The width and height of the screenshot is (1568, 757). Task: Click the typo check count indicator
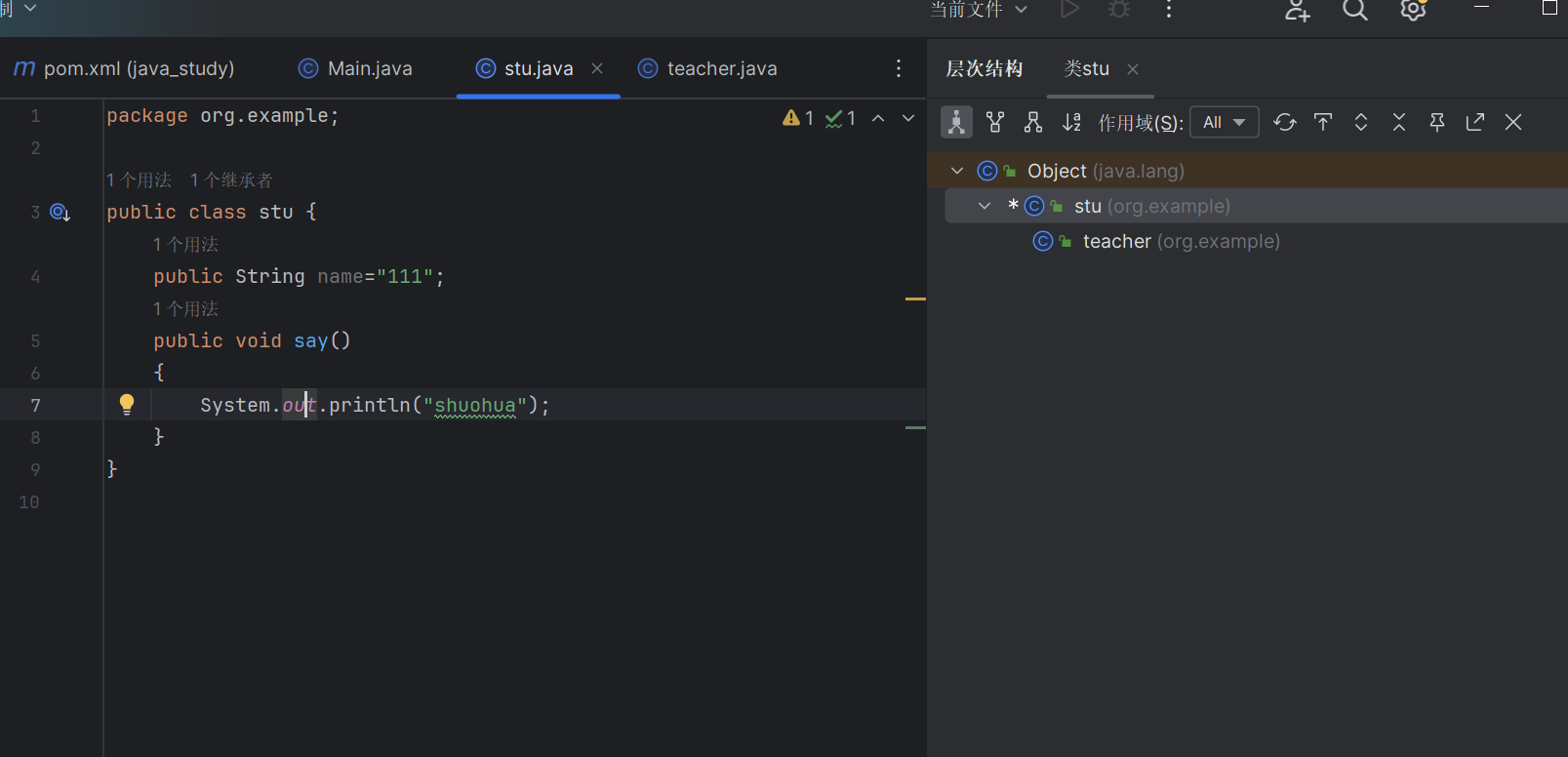tap(840, 118)
